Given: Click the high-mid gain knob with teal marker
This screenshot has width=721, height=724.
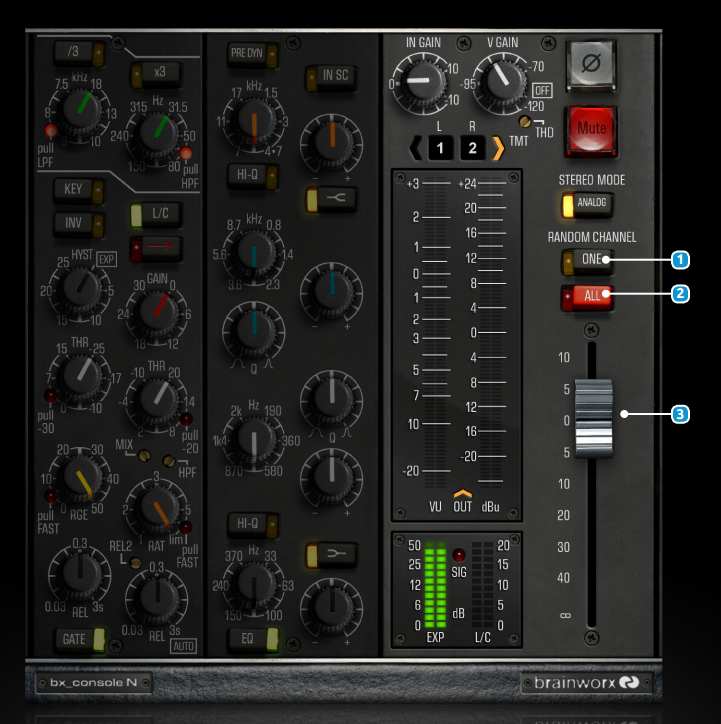Looking at the screenshot, I should 331,292.
